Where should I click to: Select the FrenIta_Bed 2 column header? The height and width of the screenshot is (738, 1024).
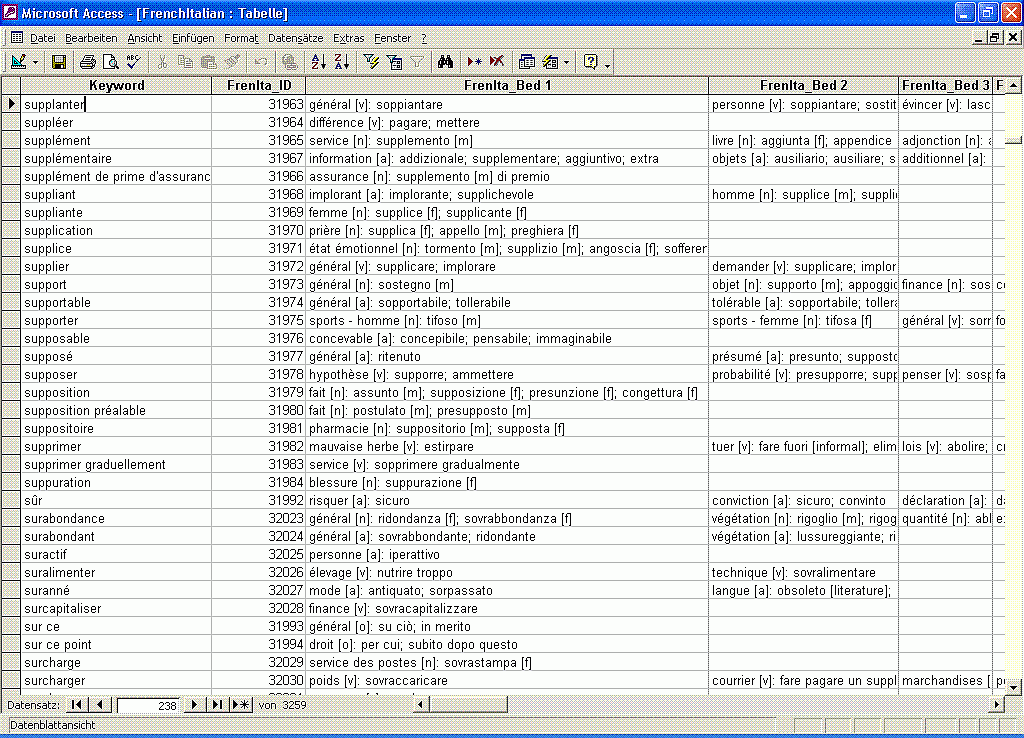tap(803, 86)
